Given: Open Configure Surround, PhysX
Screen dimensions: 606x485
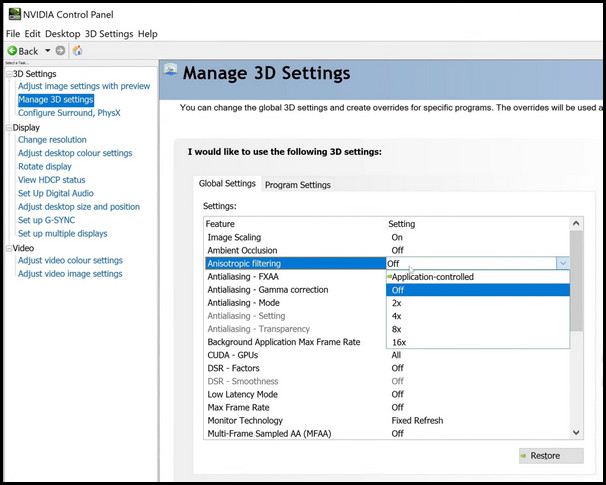Looking at the screenshot, I should coord(69,113).
